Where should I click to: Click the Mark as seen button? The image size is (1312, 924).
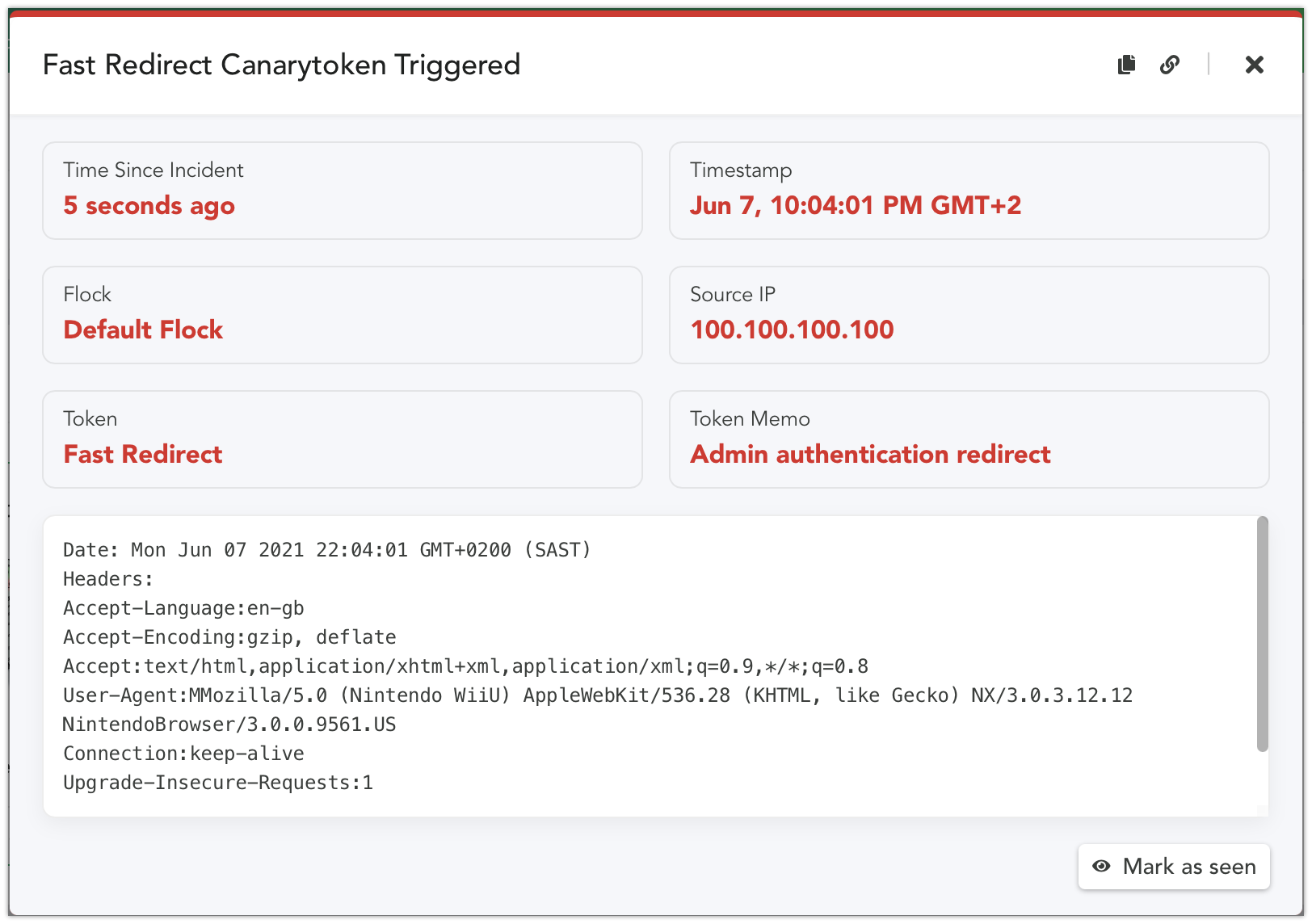coord(1174,867)
